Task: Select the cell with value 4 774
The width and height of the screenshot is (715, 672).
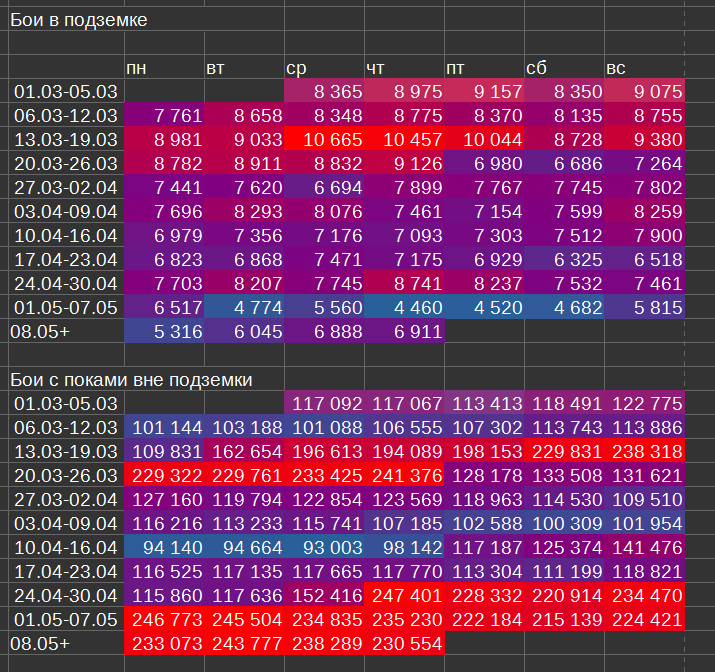Action: [244, 307]
